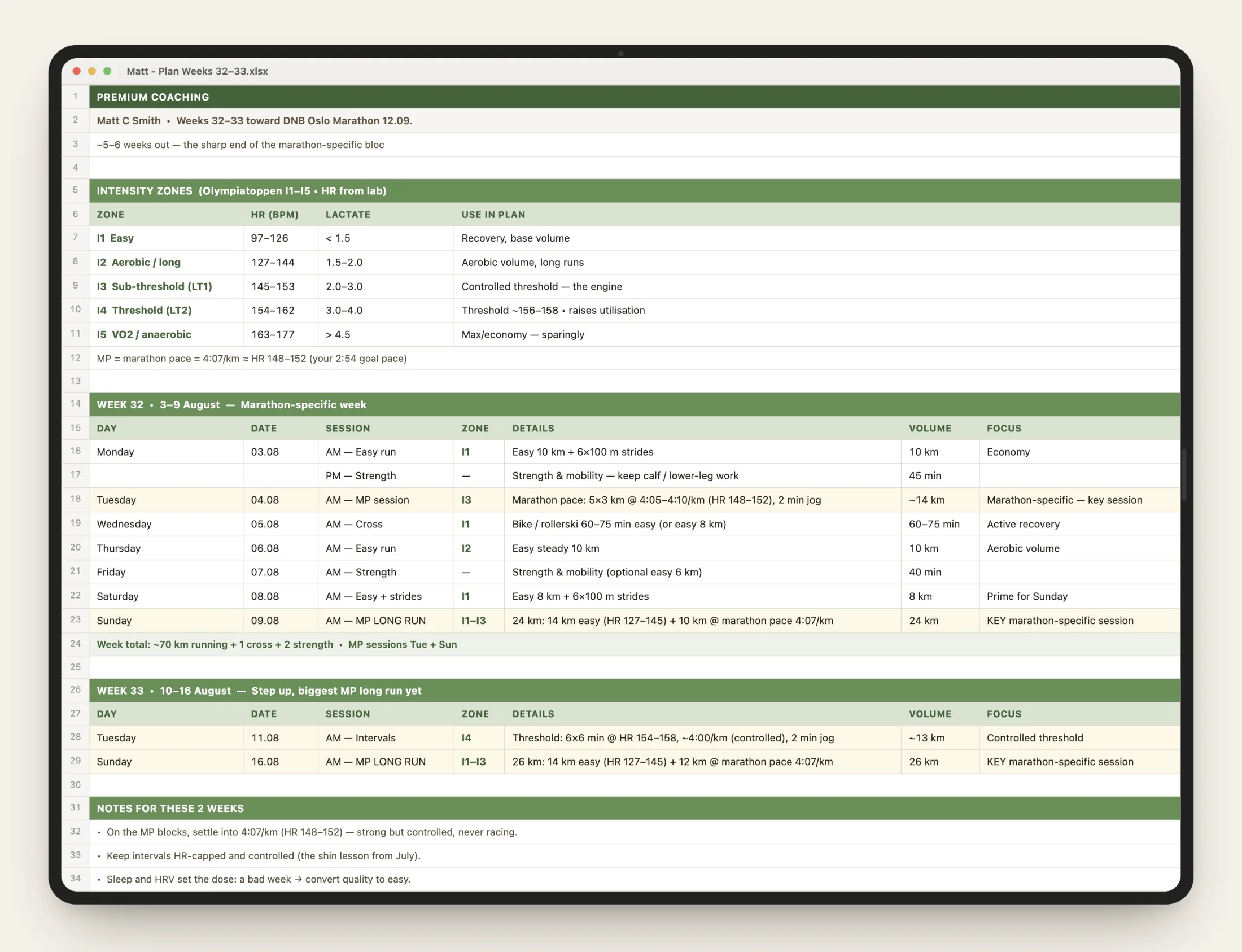Click the 'MP = marathon pace = 4:07/km' note
The width and height of the screenshot is (1242, 952).
click(635, 359)
